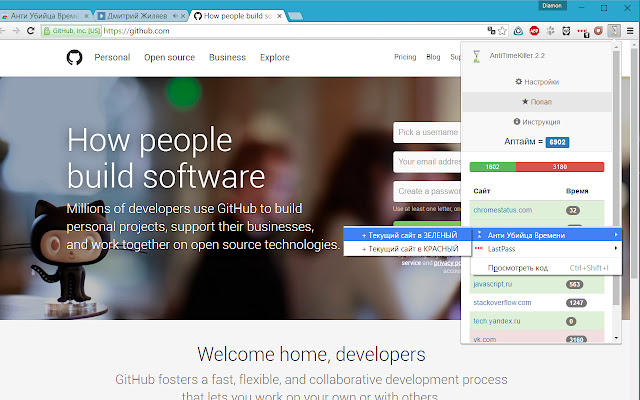Bookmark this page with the star icon

(502, 31)
